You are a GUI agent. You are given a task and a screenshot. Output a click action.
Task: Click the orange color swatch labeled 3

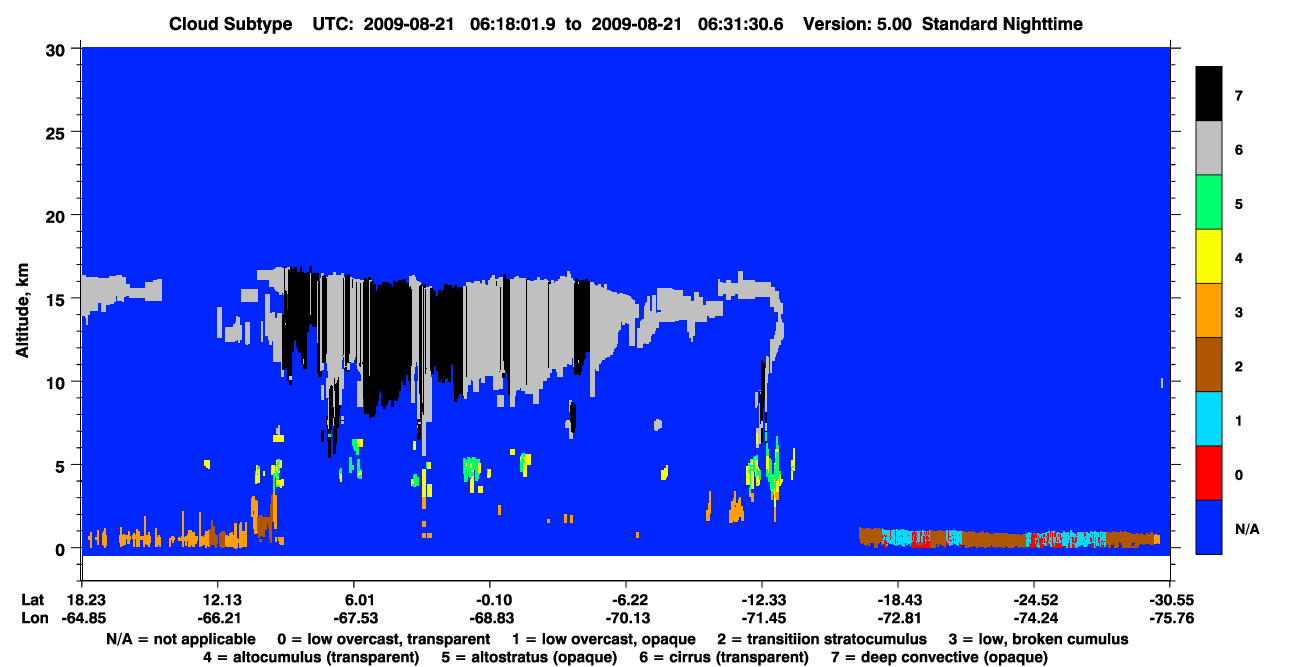1209,311
